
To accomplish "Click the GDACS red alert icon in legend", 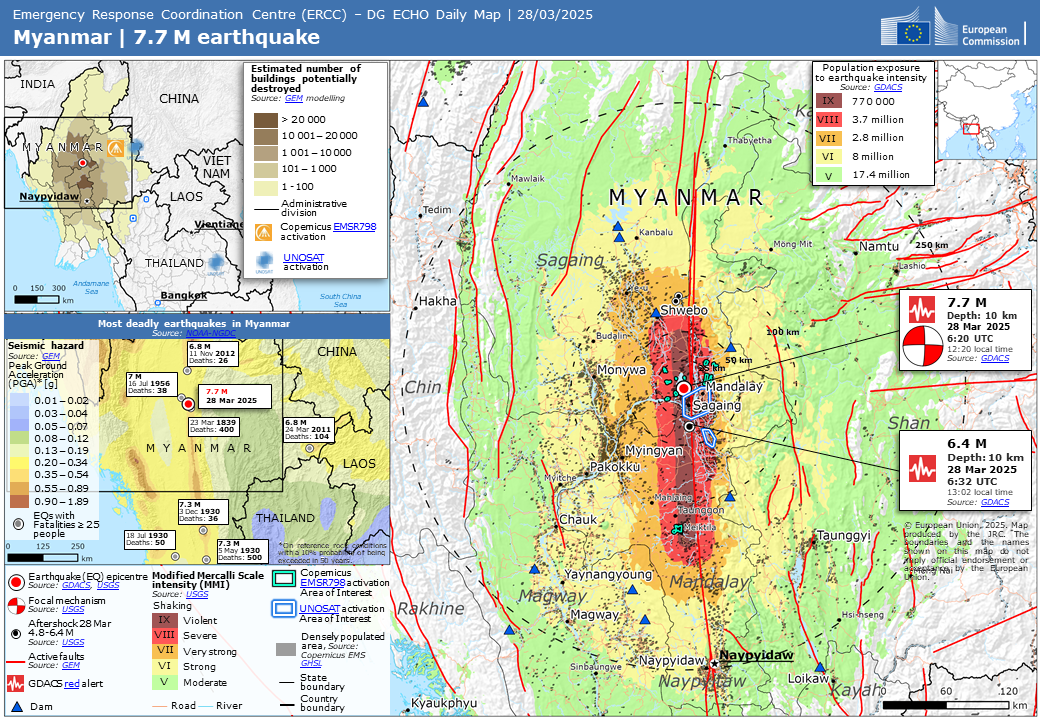I will pos(15,684).
